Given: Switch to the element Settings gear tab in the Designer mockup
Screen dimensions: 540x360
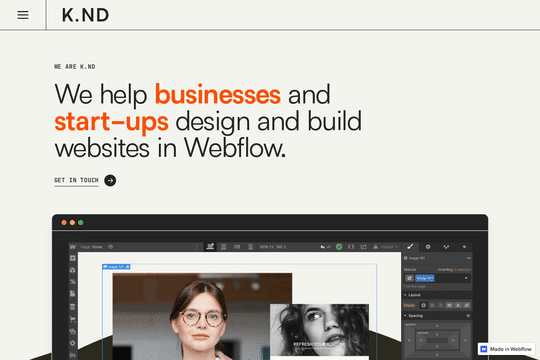Looking at the screenshot, I should coord(428,247).
